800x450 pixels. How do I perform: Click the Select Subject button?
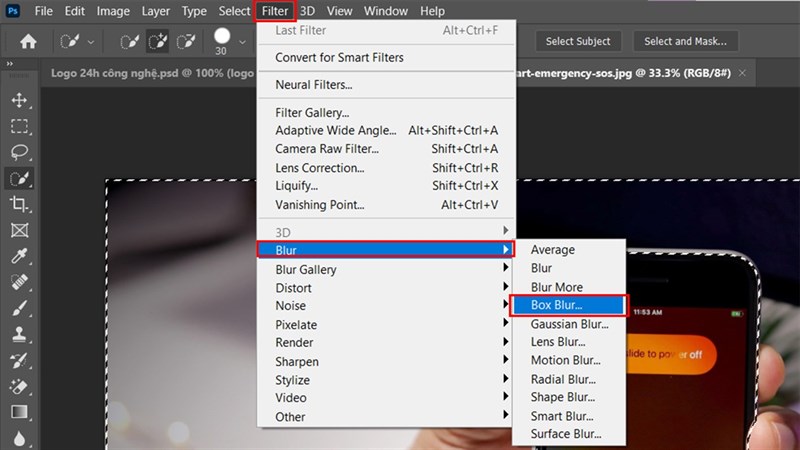click(x=578, y=41)
